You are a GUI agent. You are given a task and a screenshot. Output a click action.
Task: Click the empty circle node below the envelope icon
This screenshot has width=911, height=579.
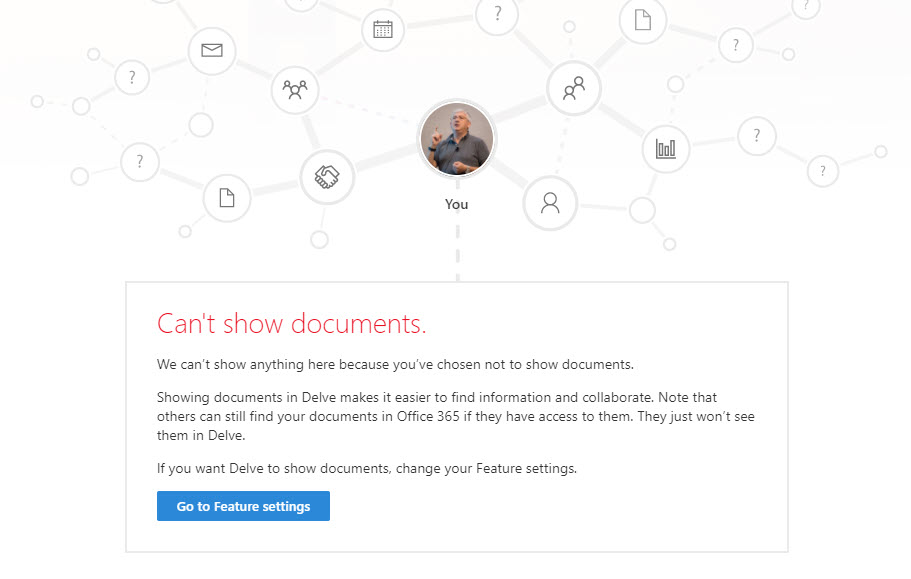[x=201, y=125]
